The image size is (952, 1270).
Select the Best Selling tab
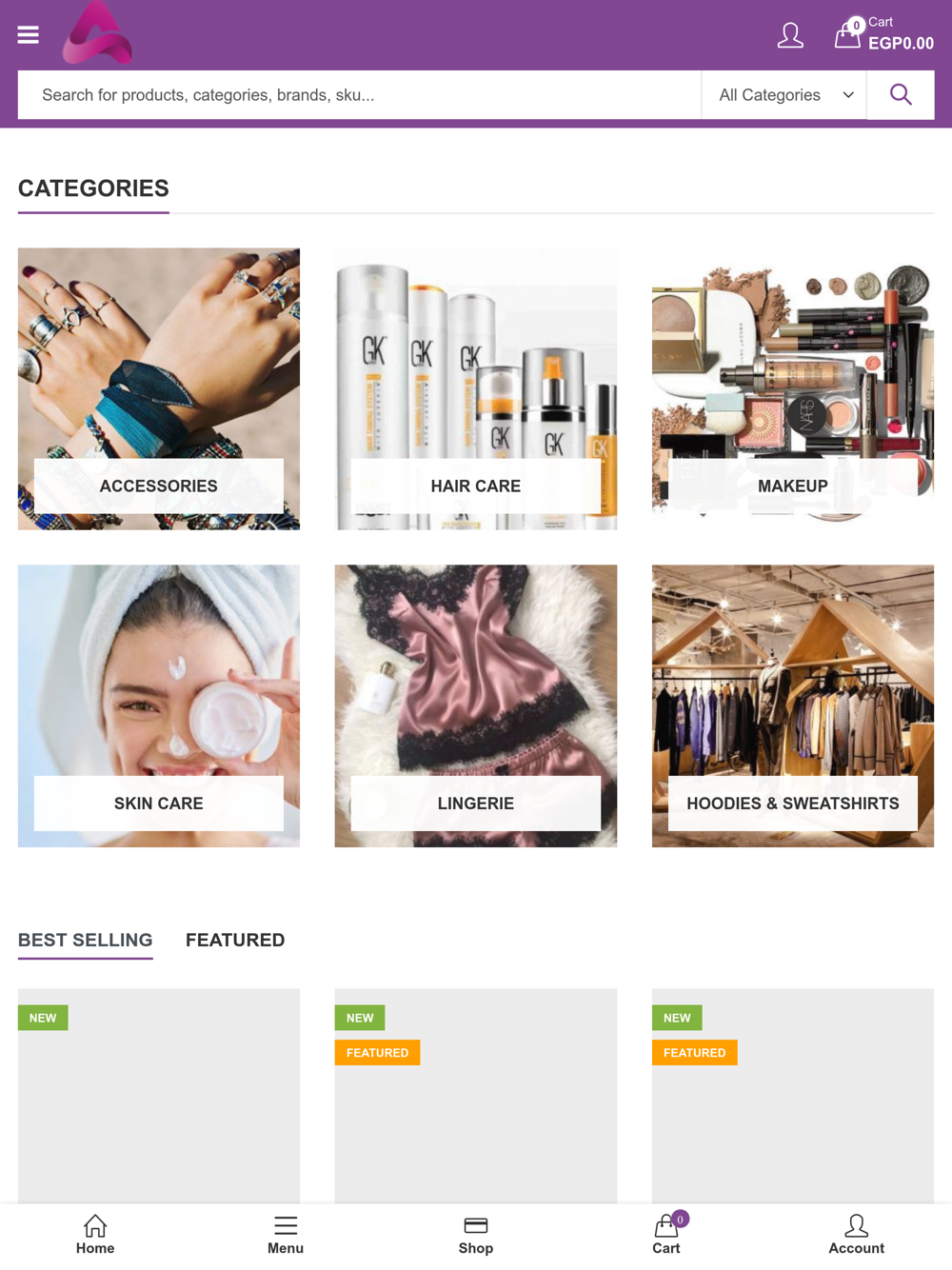pyautogui.click(x=86, y=940)
